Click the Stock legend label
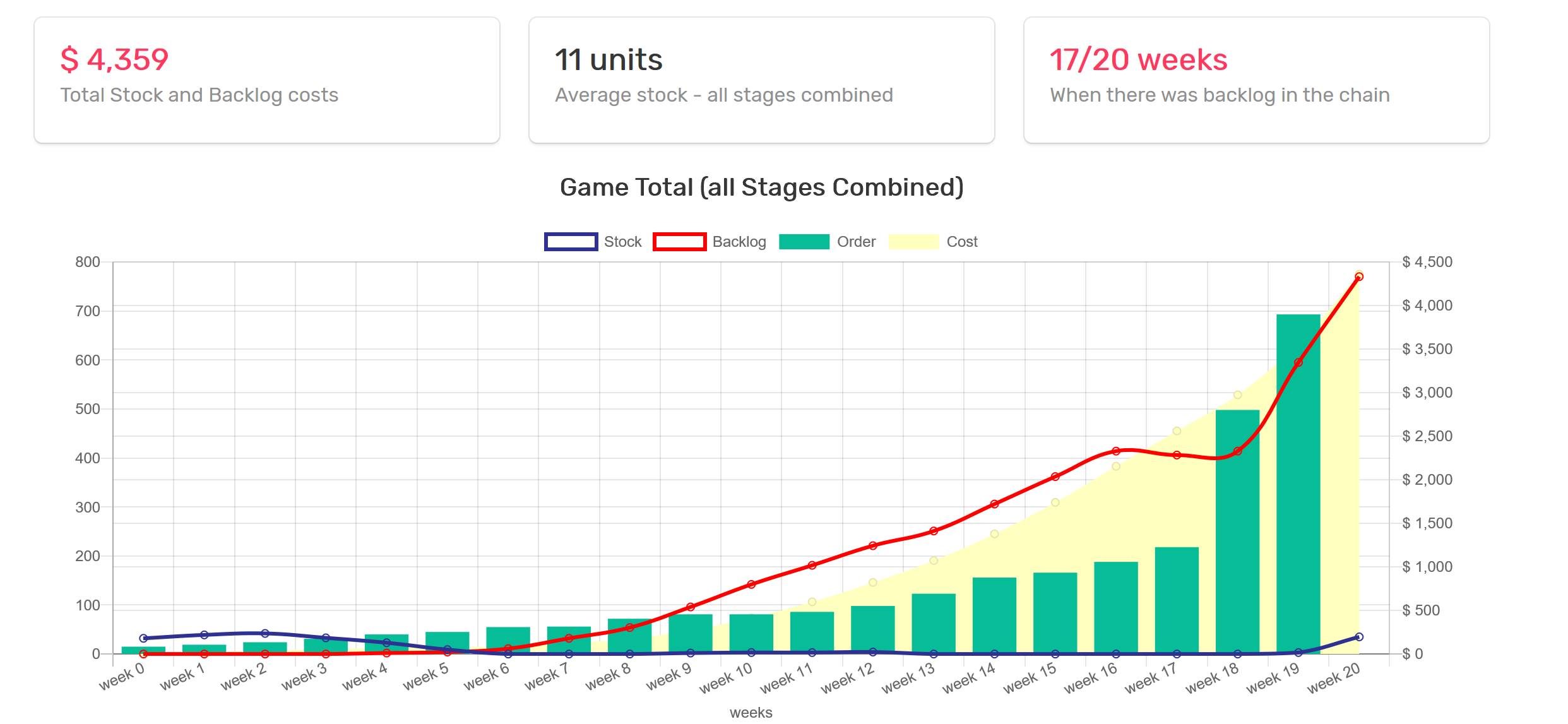The height and width of the screenshot is (724, 1568). (x=622, y=242)
